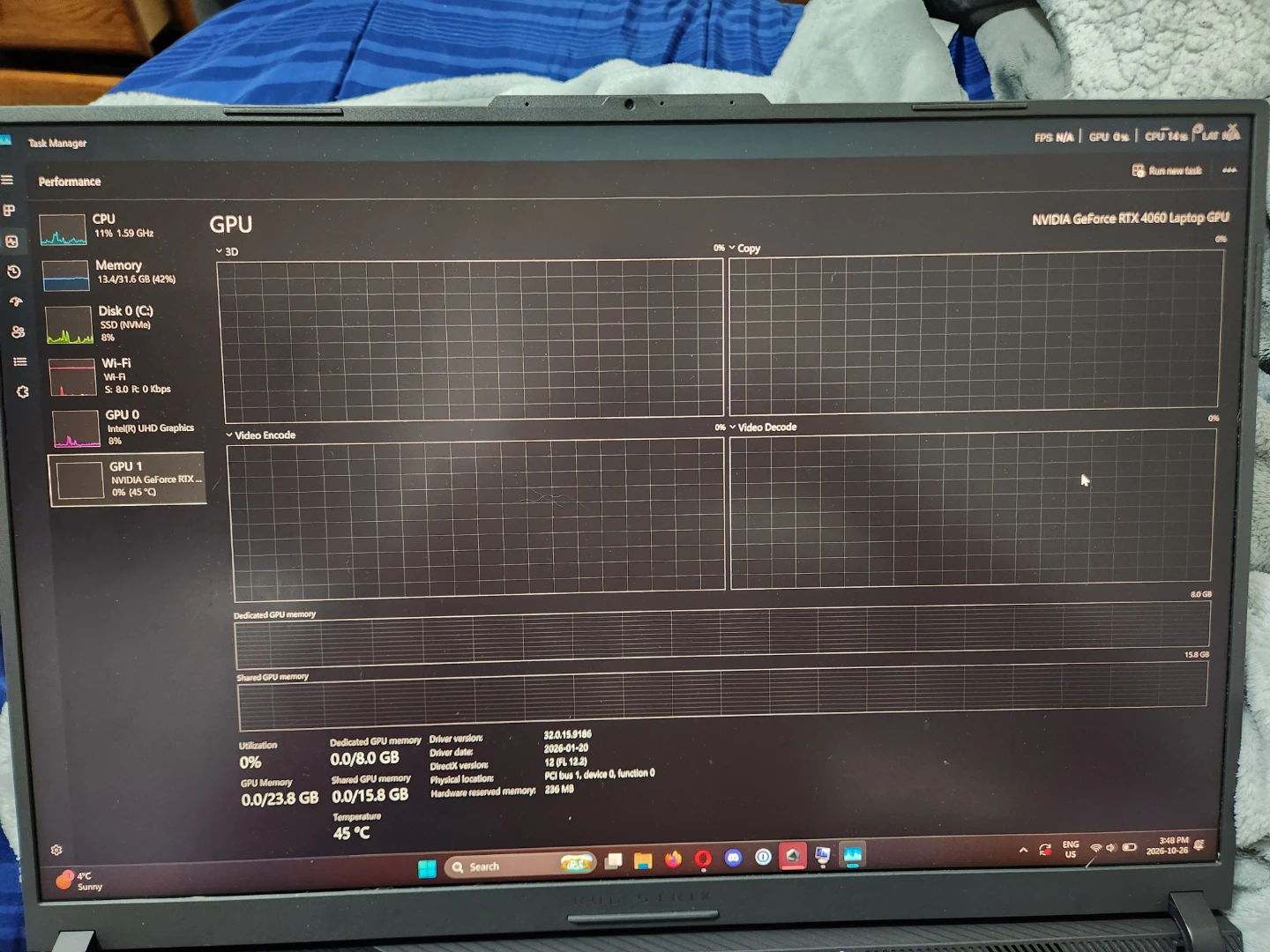This screenshot has height=952, width=1270.
Task: Open the Users page icon
Action: (18, 331)
